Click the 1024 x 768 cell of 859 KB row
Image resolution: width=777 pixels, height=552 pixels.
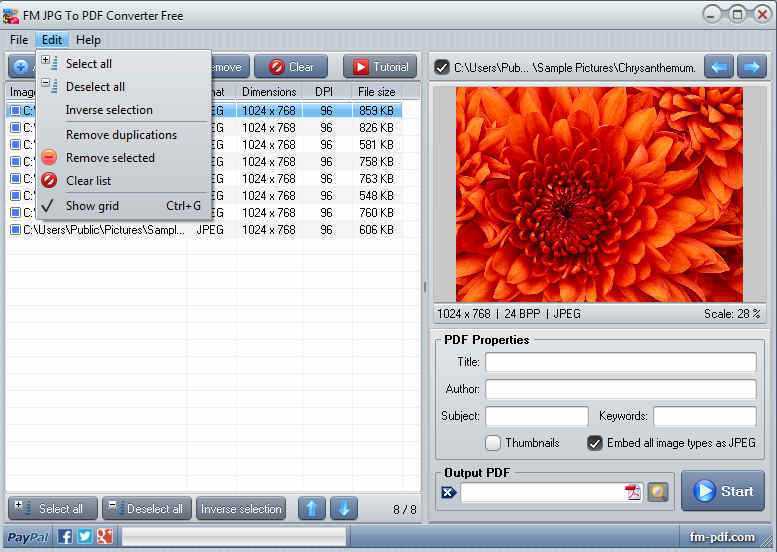pos(269,110)
